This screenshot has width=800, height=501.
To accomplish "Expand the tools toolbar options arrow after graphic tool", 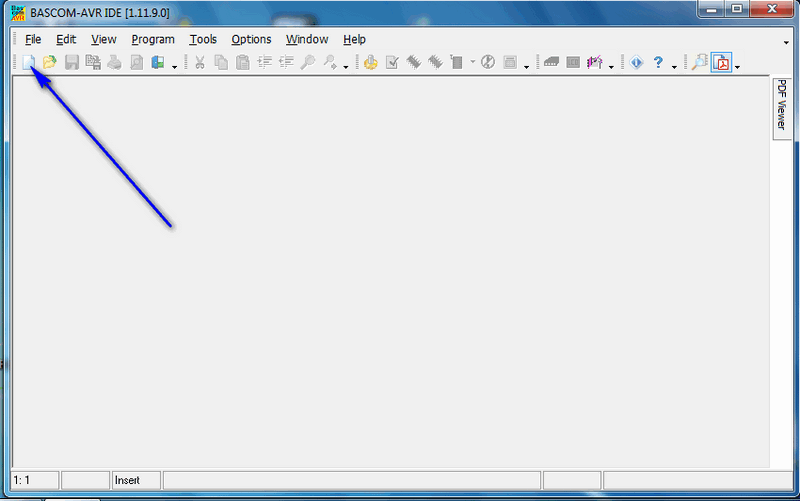I will pos(611,67).
